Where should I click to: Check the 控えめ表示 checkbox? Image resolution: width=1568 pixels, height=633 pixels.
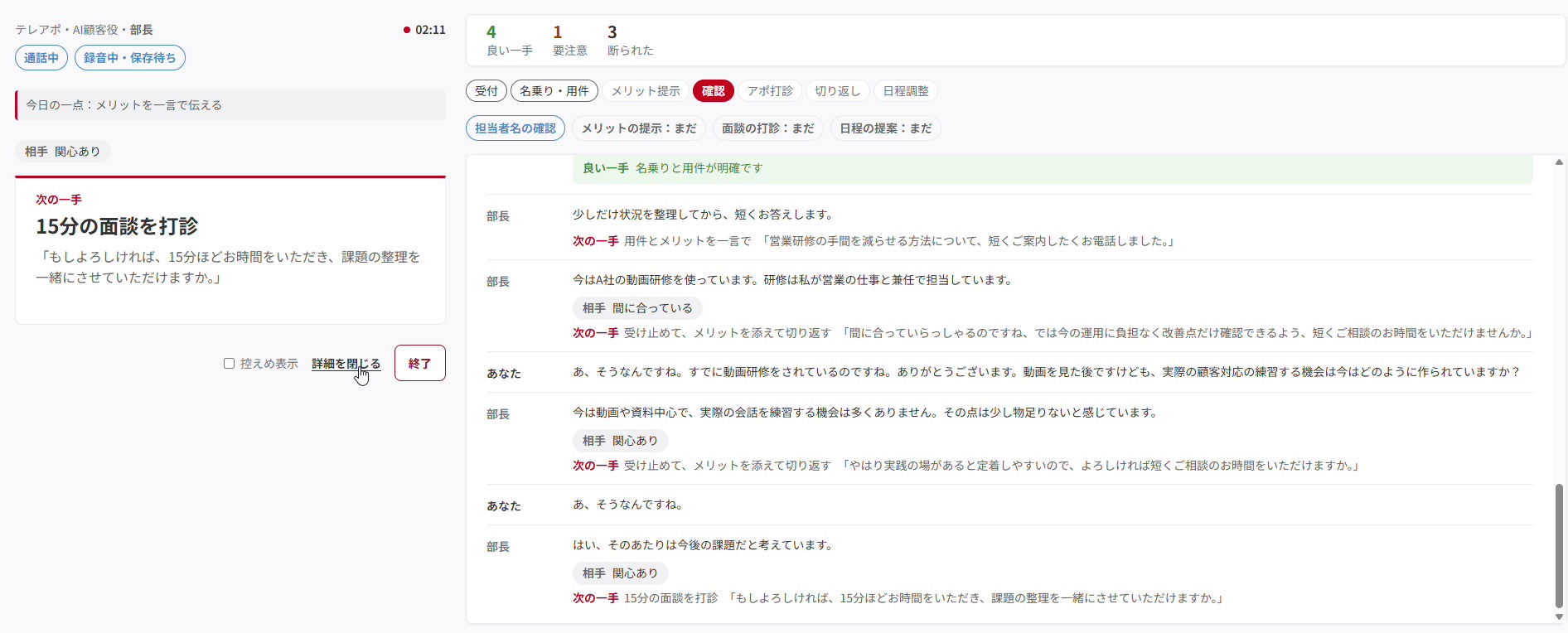pos(229,364)
